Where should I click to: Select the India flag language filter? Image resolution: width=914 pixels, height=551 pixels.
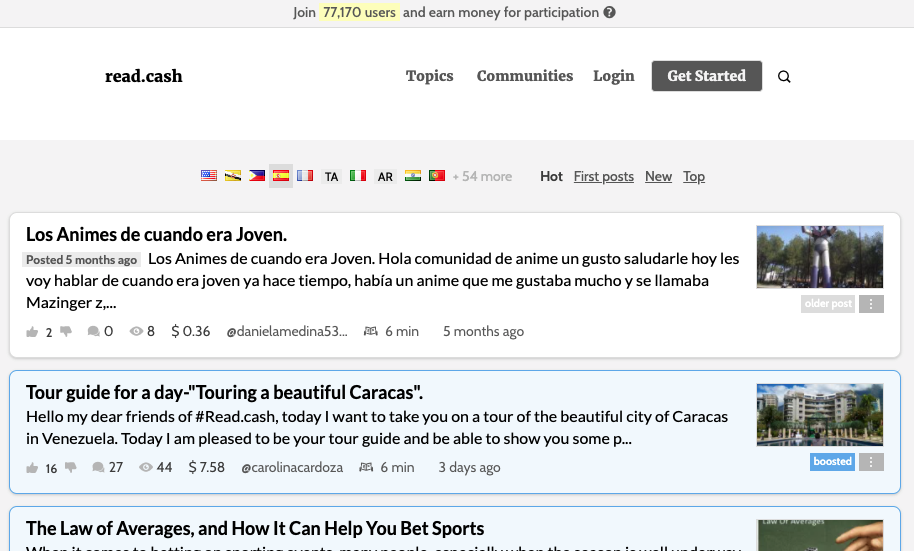413,176
